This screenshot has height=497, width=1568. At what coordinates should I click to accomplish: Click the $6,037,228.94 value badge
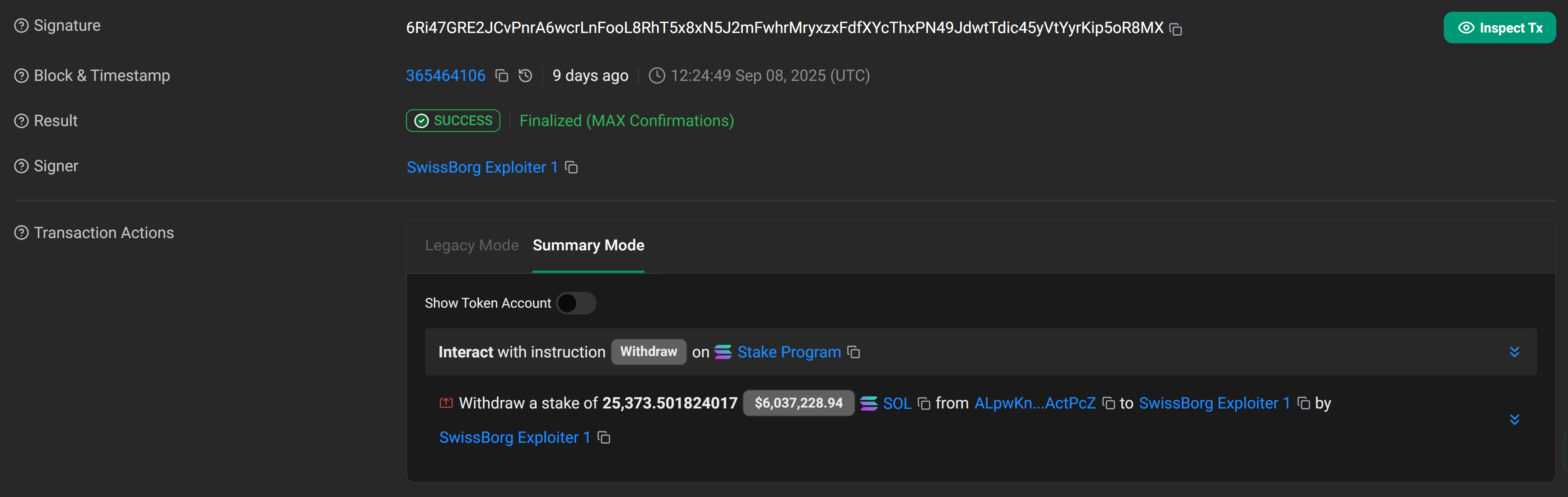(798, 403)
